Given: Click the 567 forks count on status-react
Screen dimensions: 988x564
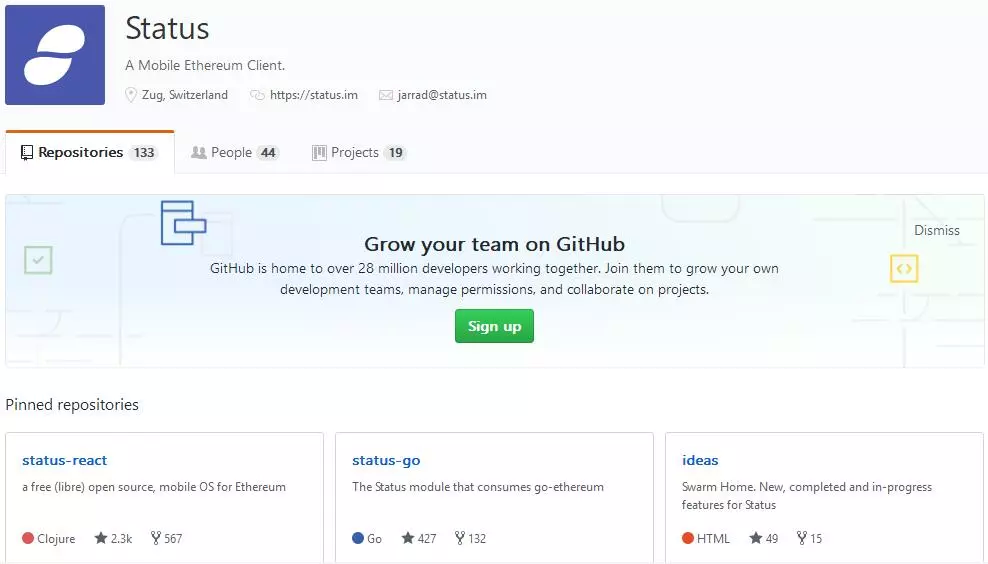Looking at the screenshot, I should (x=173, y=539).
